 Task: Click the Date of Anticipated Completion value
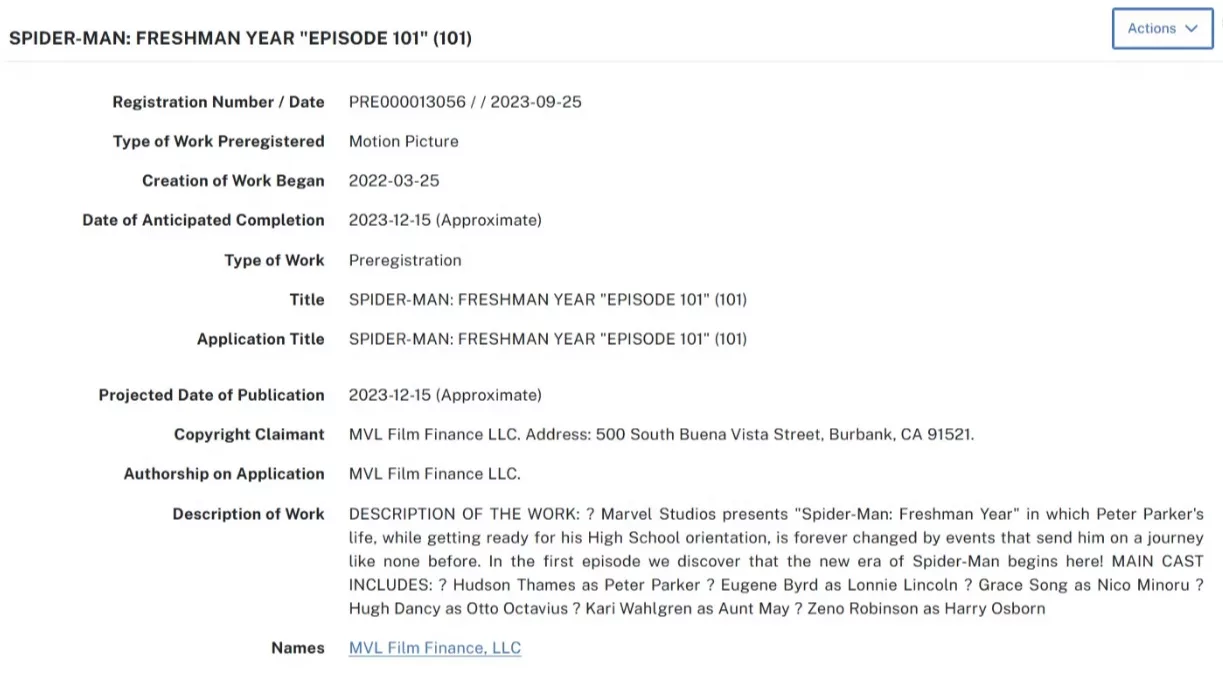pyautogui.click(x=445, y=220)
